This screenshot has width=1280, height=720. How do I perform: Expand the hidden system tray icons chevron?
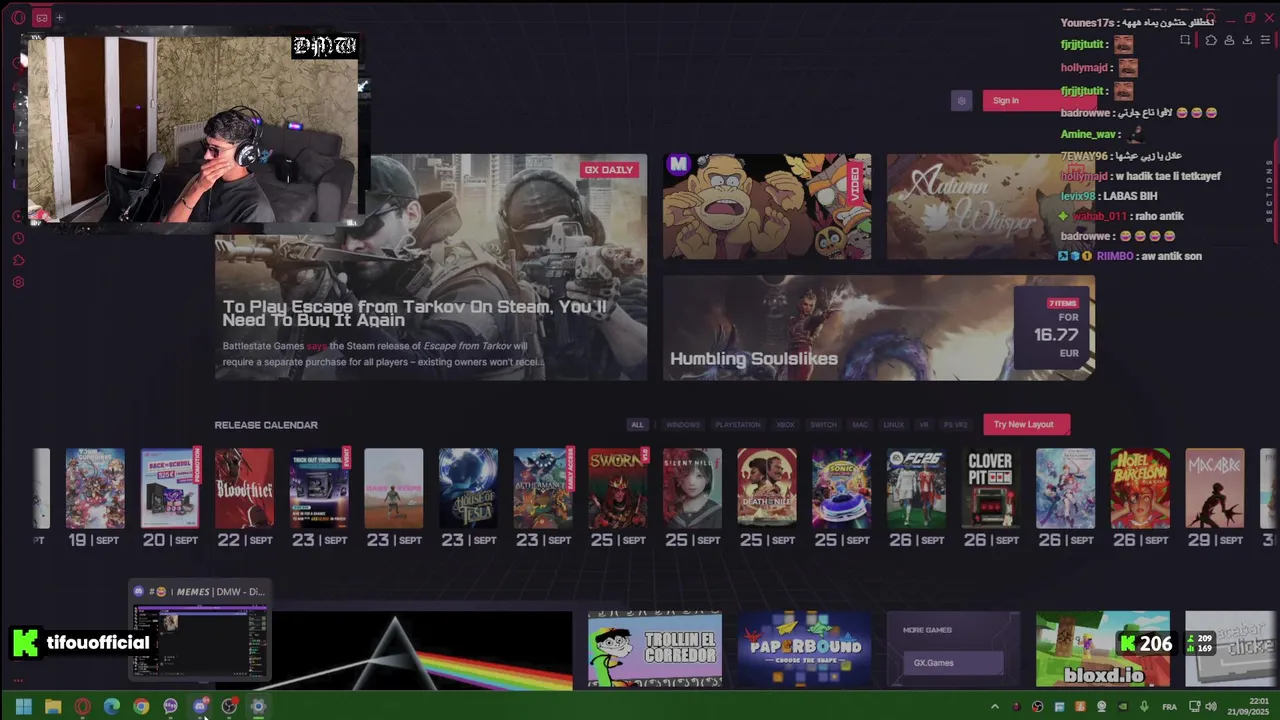click(994, 707)
